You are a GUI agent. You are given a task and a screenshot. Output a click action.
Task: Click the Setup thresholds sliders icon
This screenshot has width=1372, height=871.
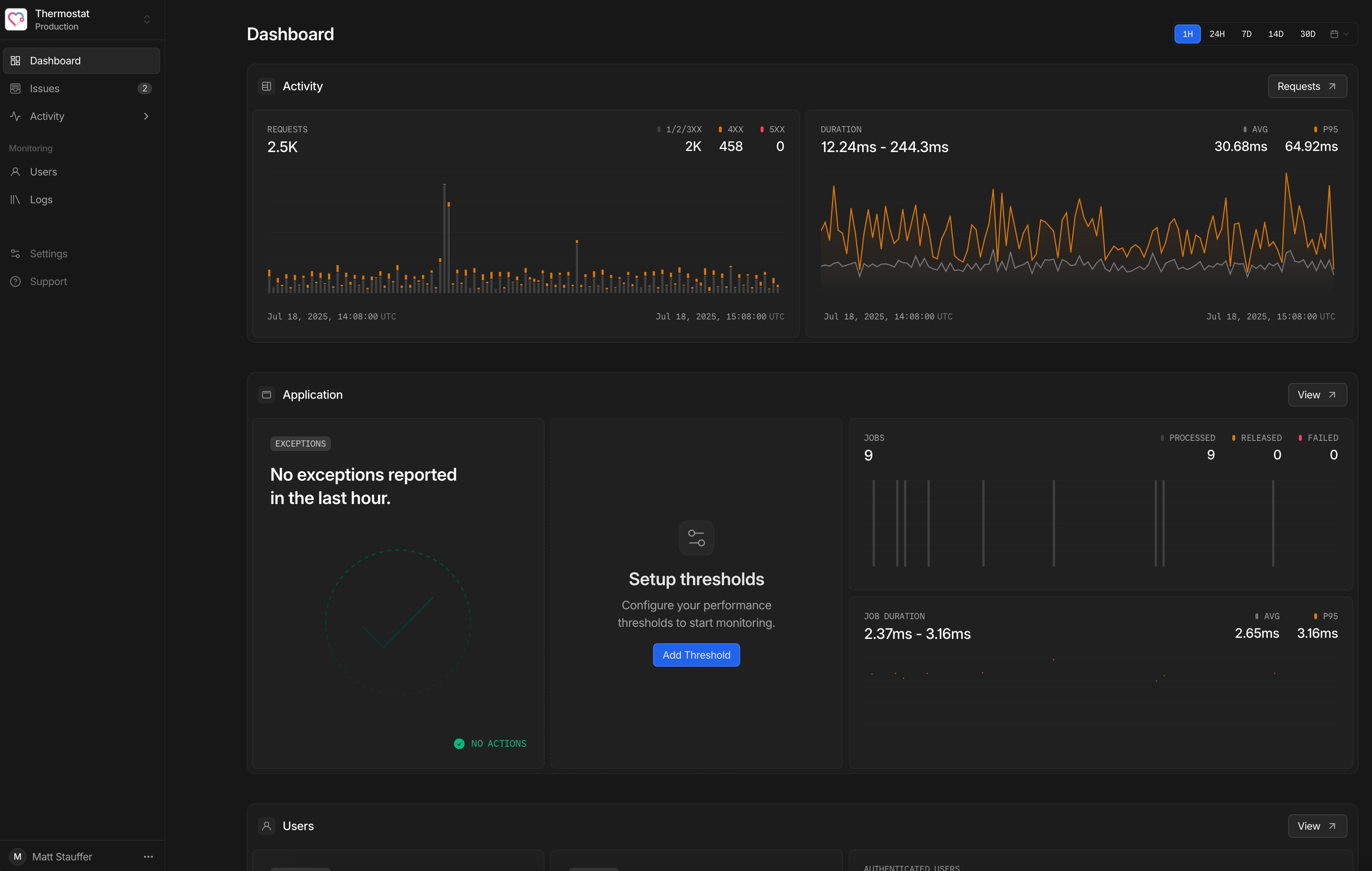point(696,538)
